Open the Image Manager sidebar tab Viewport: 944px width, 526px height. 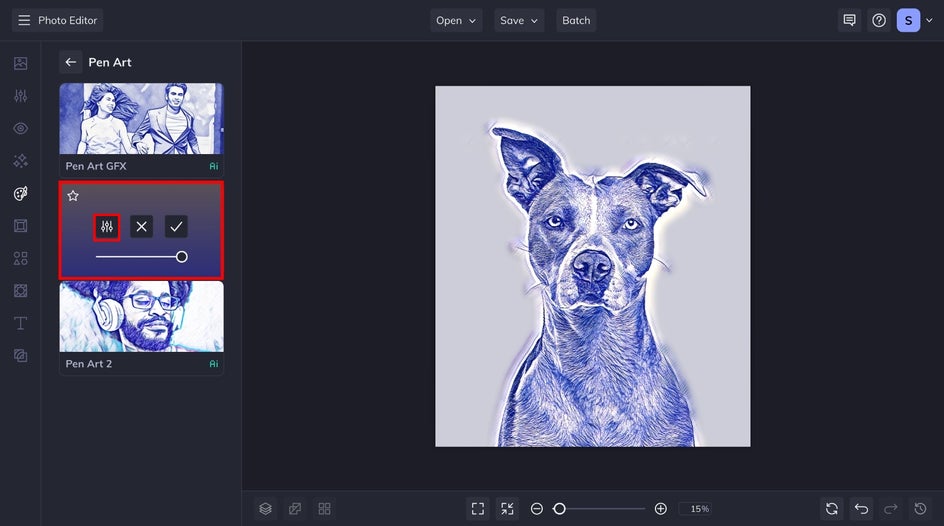pos(20,63)
